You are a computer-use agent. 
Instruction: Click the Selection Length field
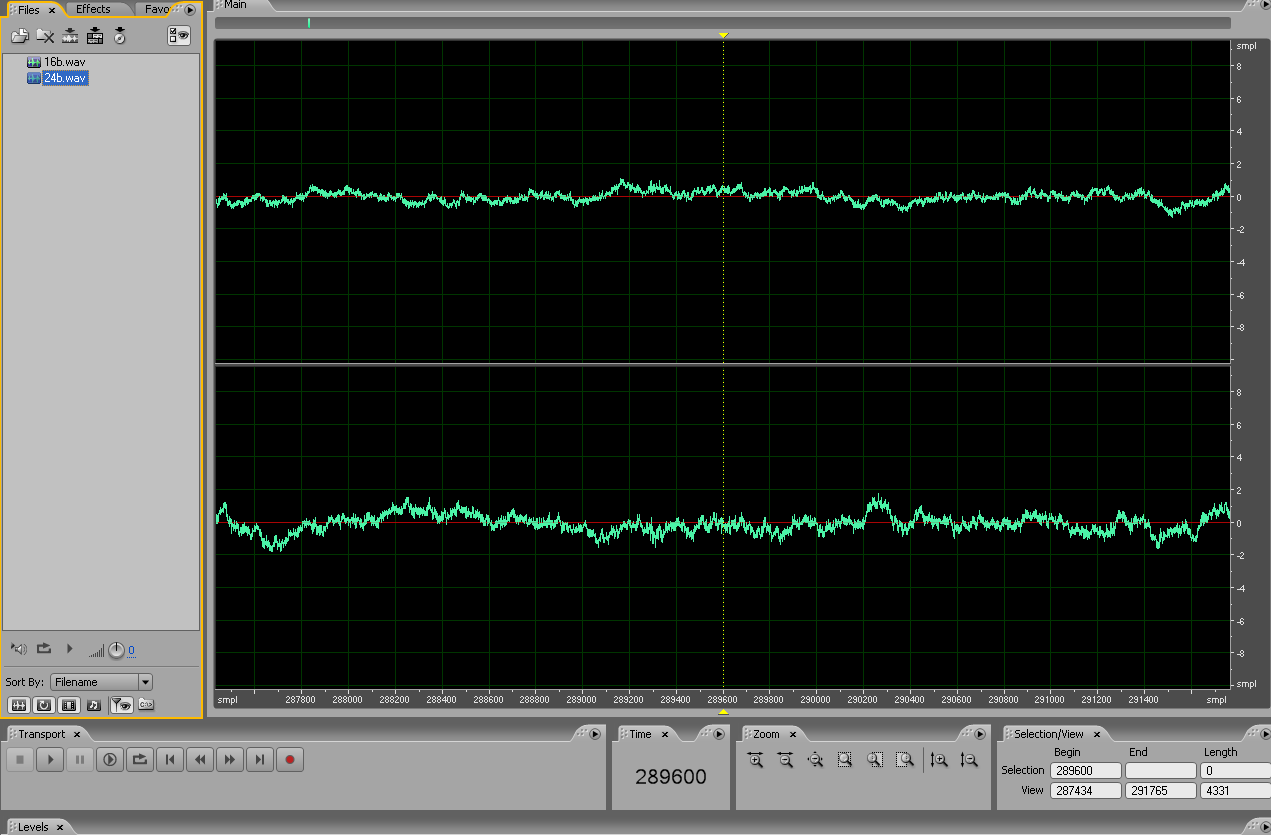(1235, 771)
